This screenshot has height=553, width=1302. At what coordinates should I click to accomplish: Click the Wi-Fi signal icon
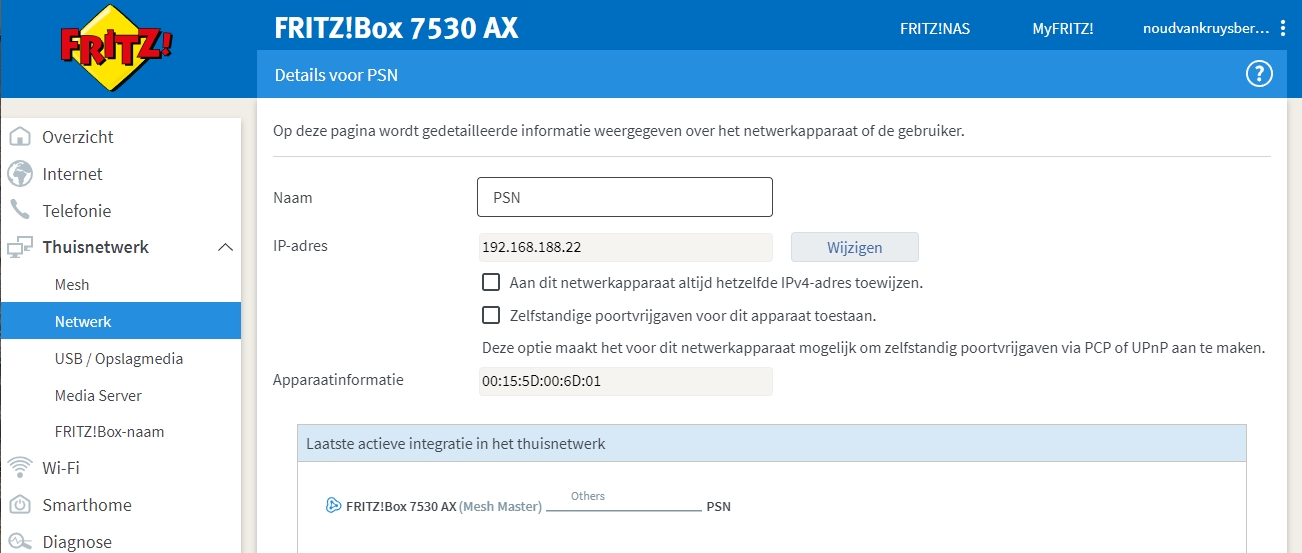[20, 468]
